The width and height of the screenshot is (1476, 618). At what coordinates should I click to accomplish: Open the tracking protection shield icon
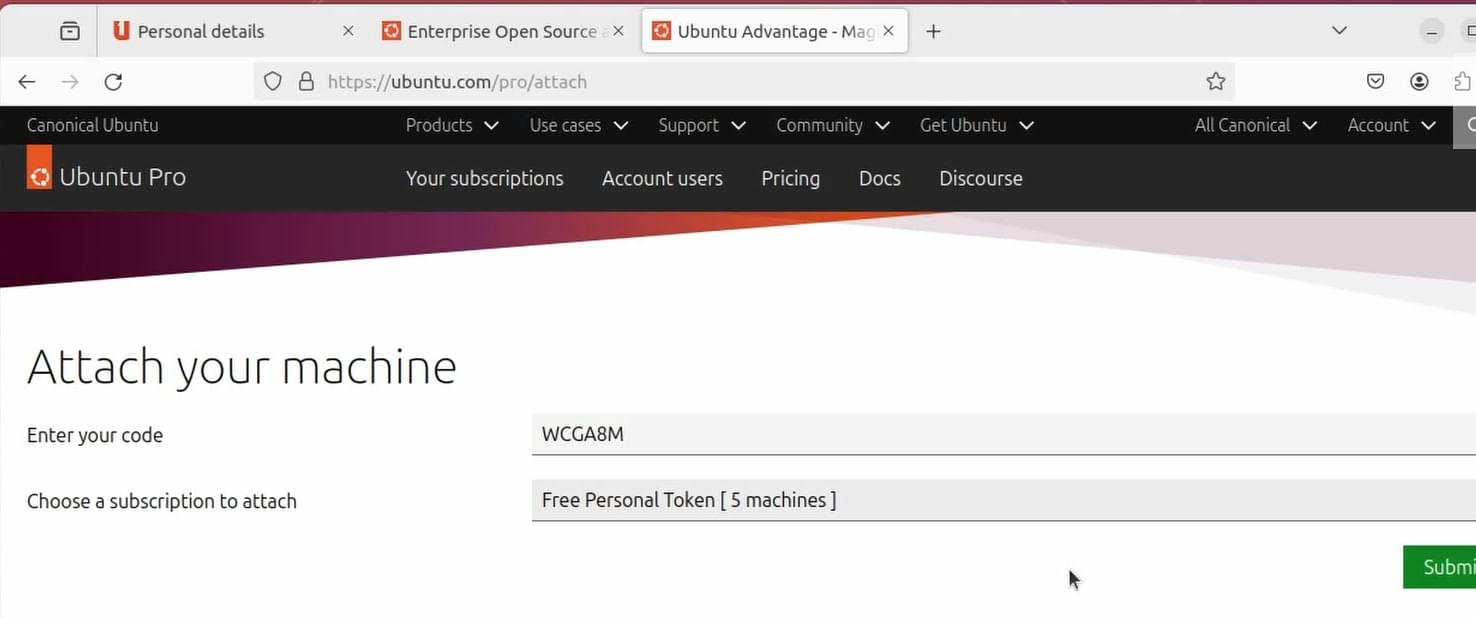tap(273, 82)
